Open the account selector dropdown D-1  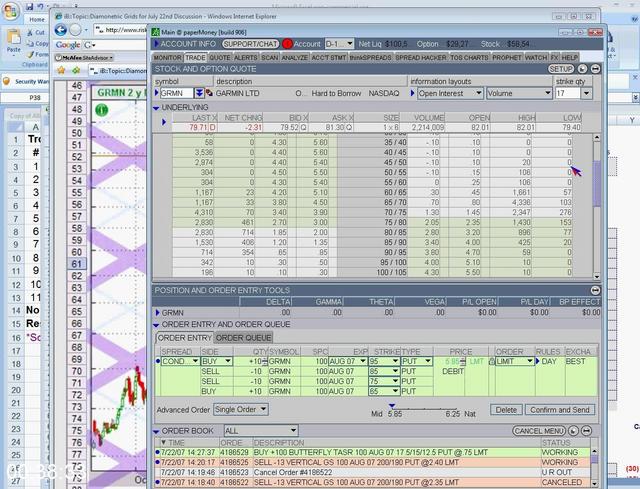point(339,44)
